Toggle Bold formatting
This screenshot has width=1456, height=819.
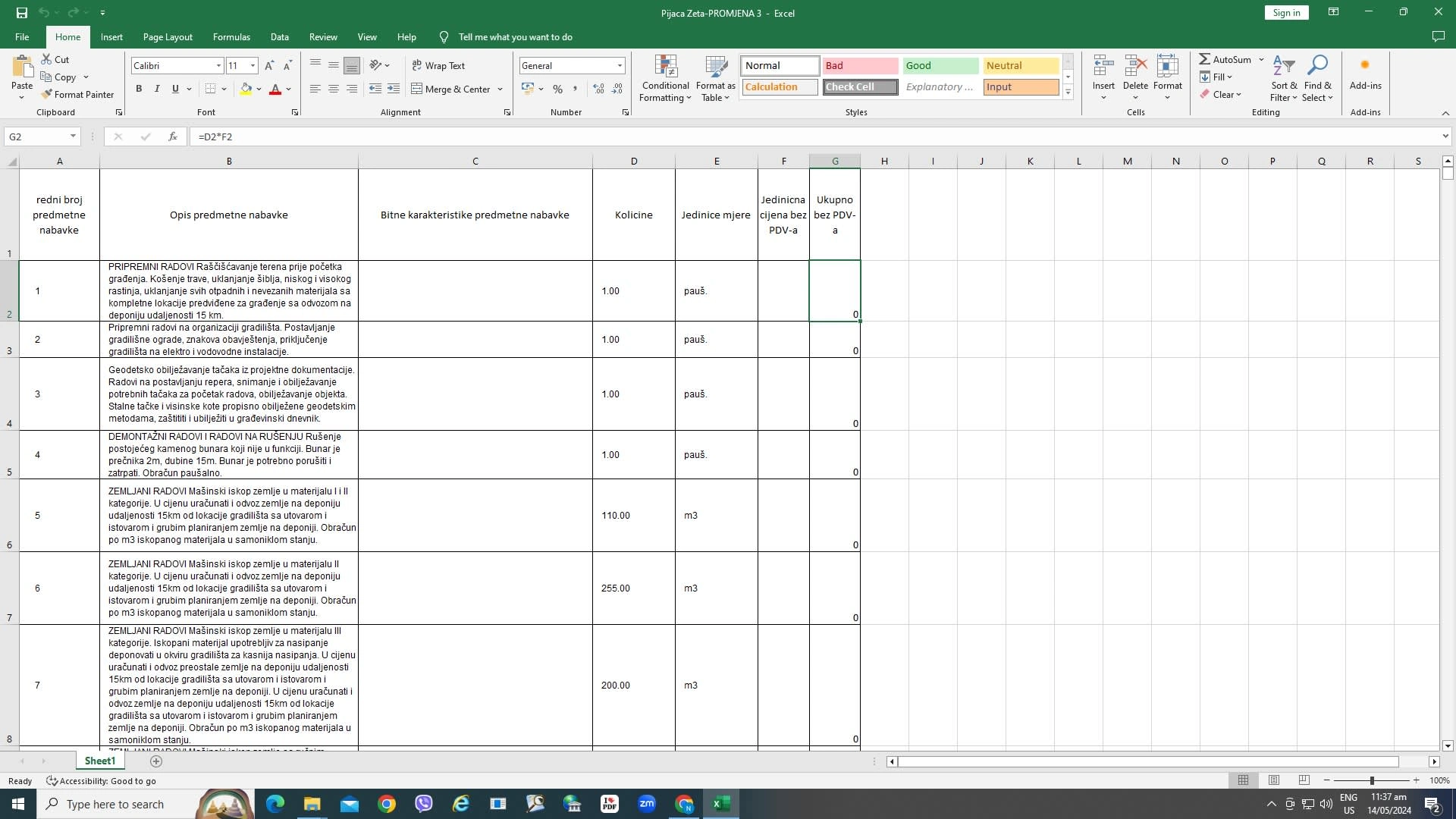139,89
